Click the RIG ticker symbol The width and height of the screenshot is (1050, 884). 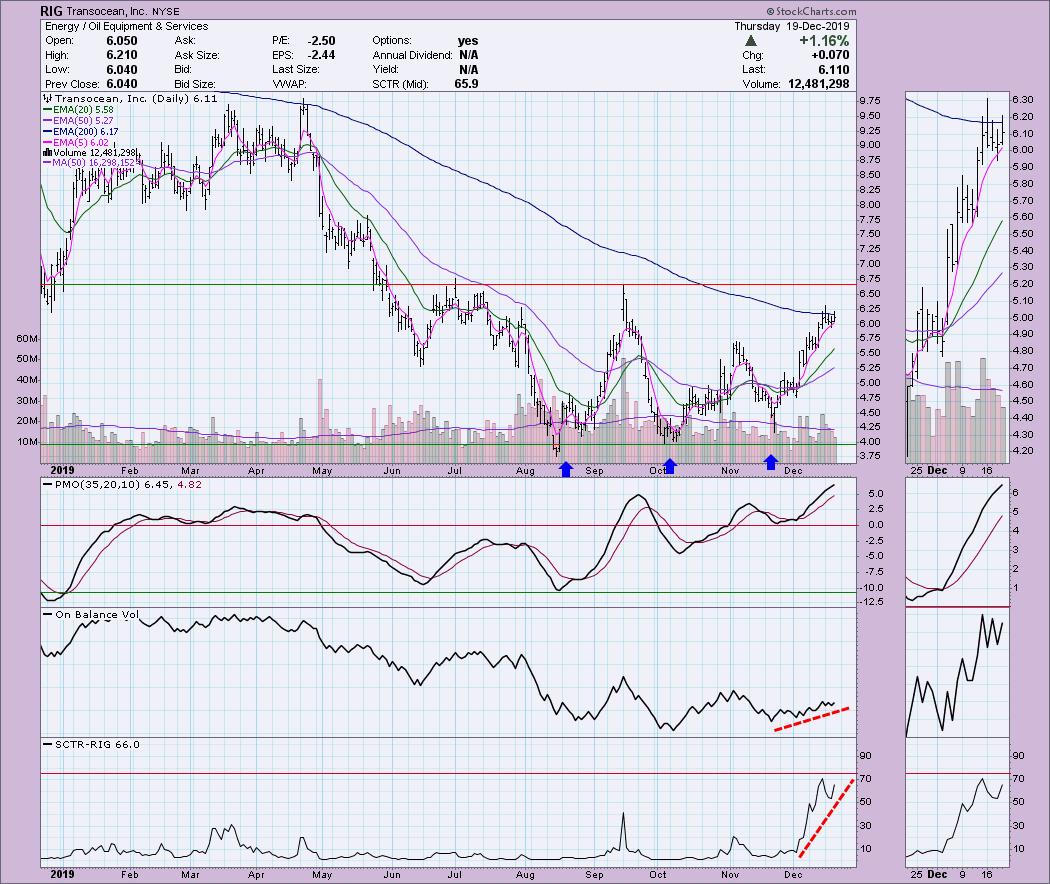[50, 11]
